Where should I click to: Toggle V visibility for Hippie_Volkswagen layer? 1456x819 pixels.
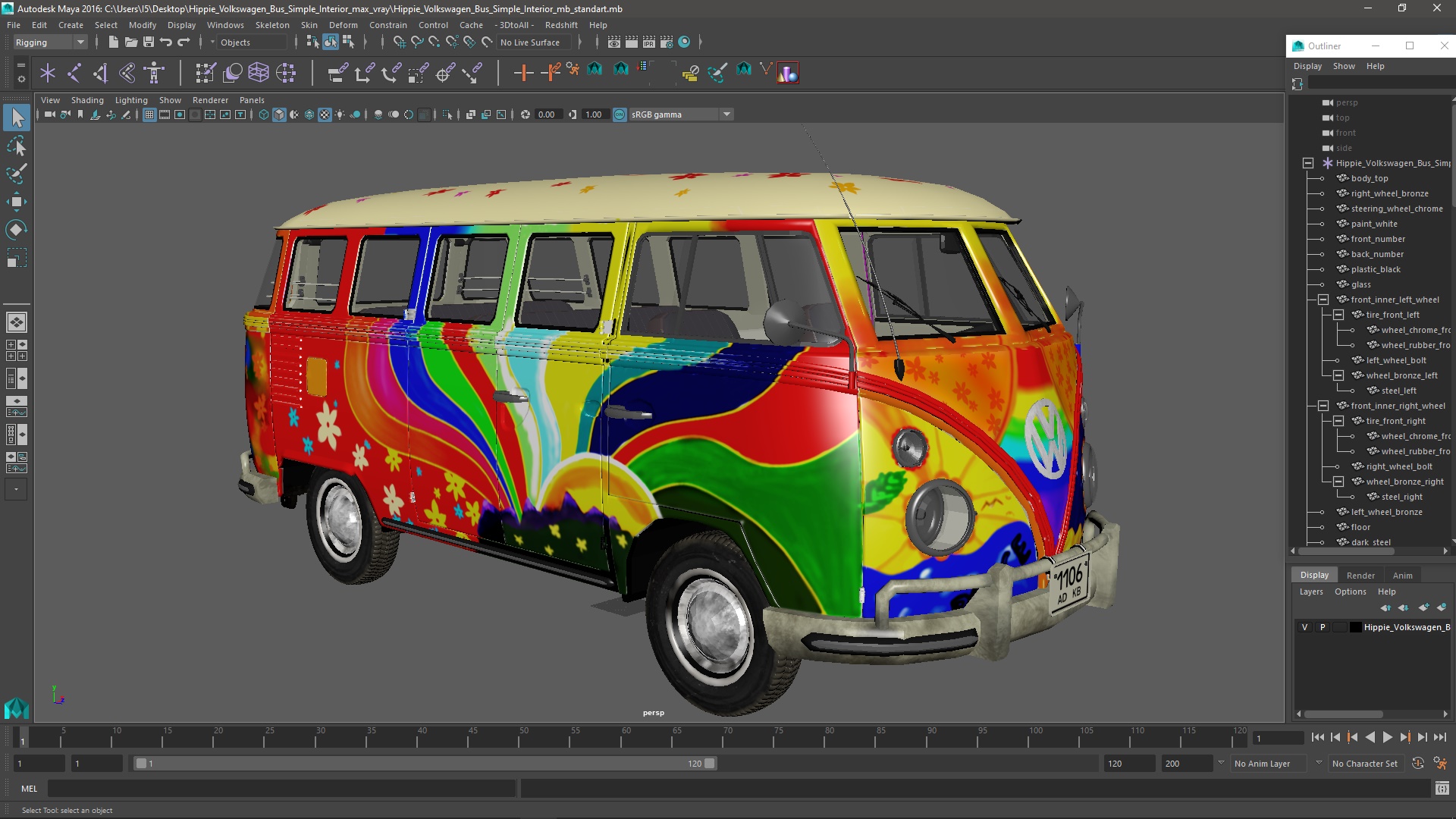click(x=1304, y=627)
